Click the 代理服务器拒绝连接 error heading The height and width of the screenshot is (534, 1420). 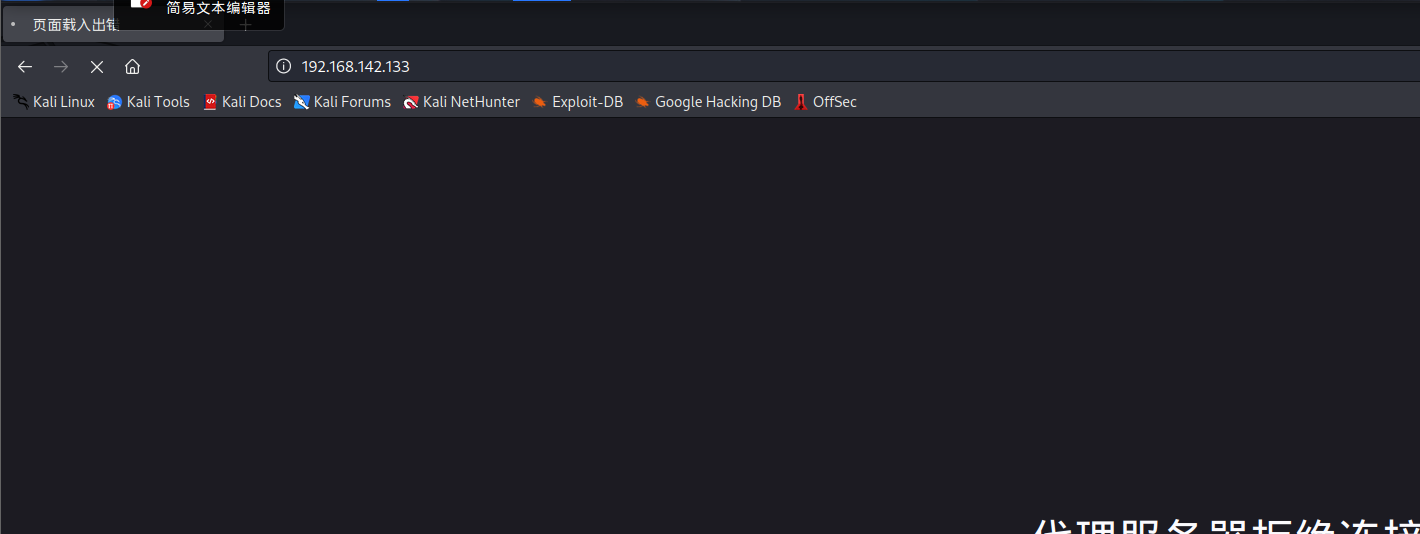[x=1225, y=525]
